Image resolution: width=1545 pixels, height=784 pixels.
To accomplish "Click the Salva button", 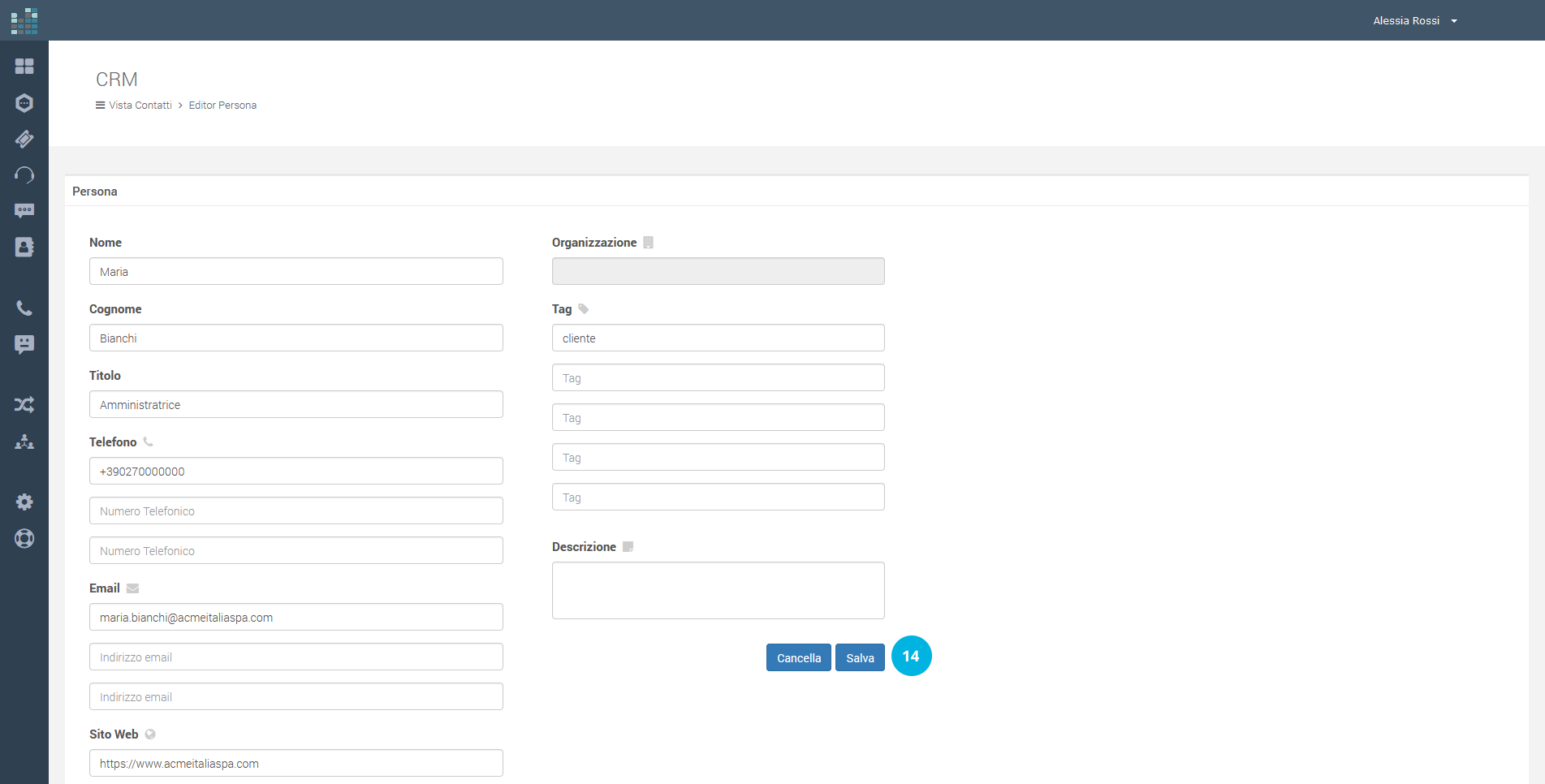I will 860,657.
